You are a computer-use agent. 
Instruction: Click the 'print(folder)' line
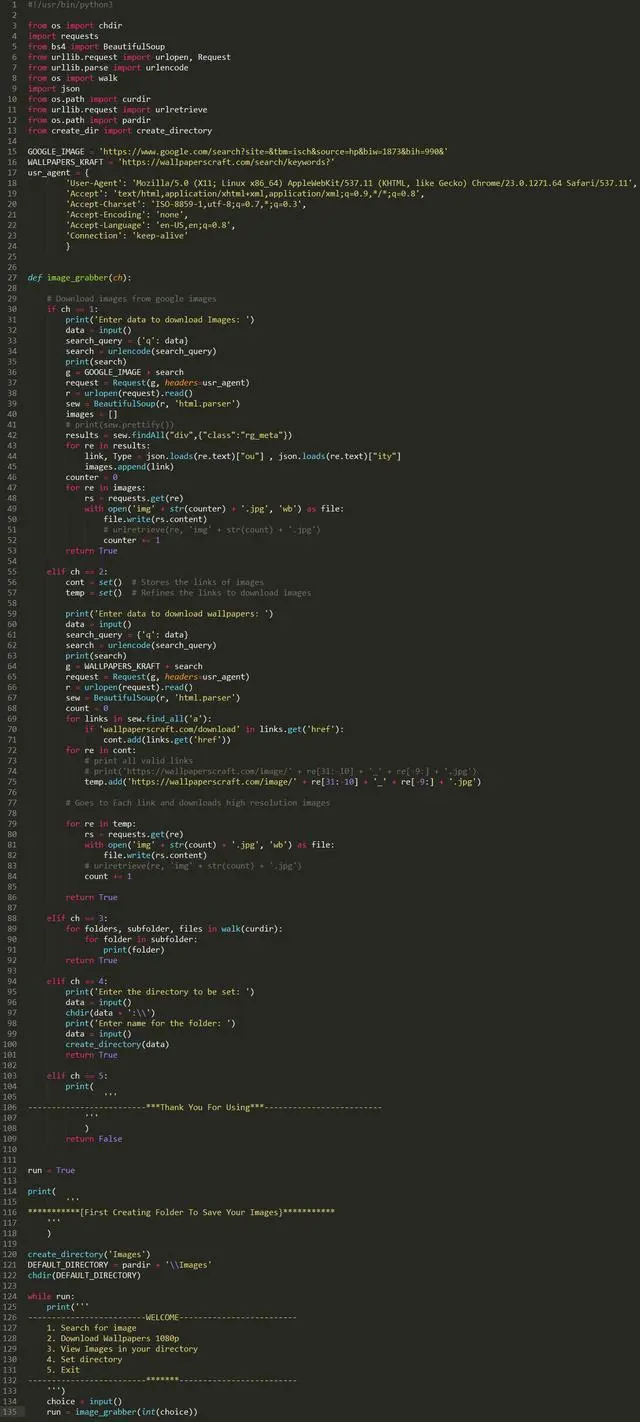coord(136,949)
